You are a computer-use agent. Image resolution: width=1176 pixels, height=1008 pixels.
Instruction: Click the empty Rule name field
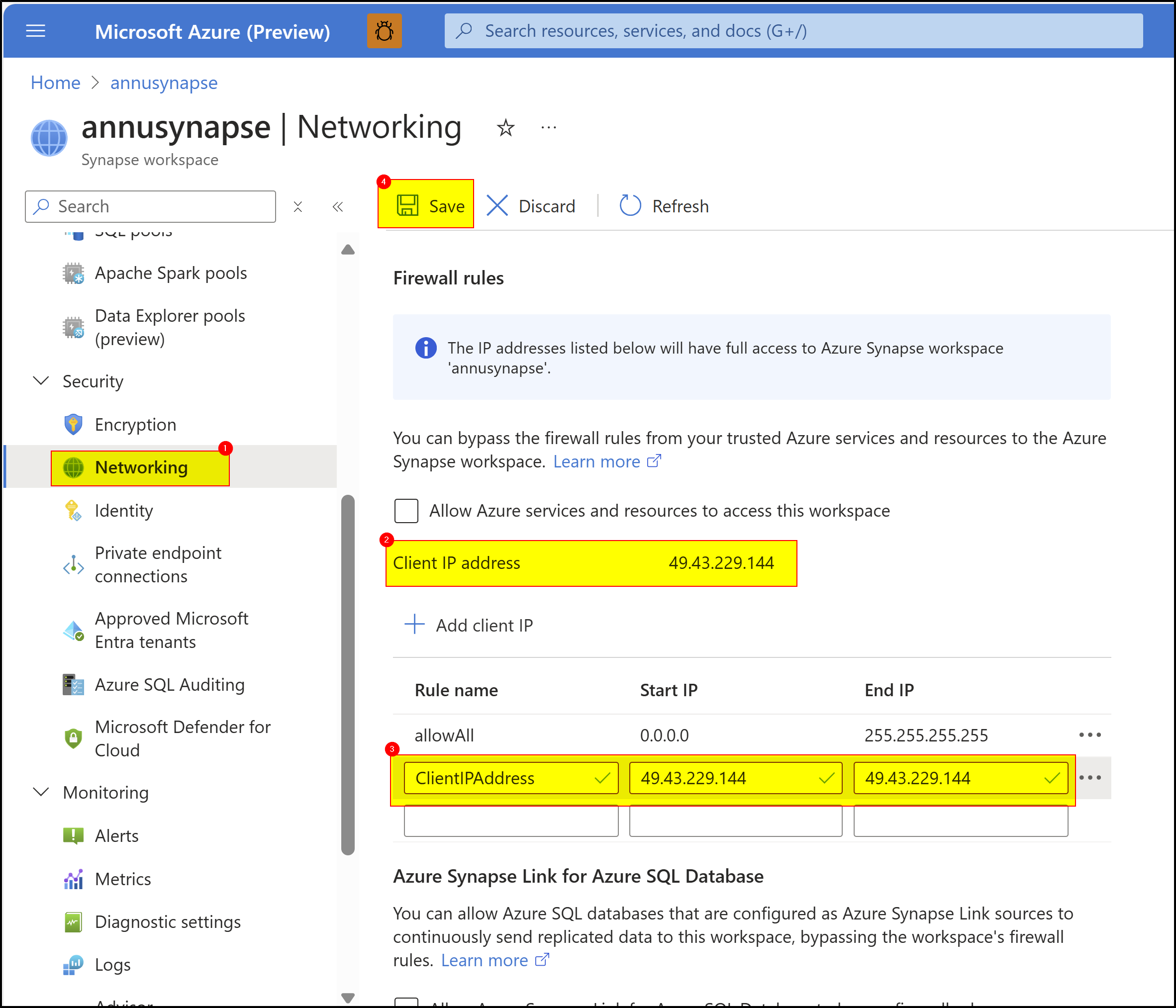(511, 821)
